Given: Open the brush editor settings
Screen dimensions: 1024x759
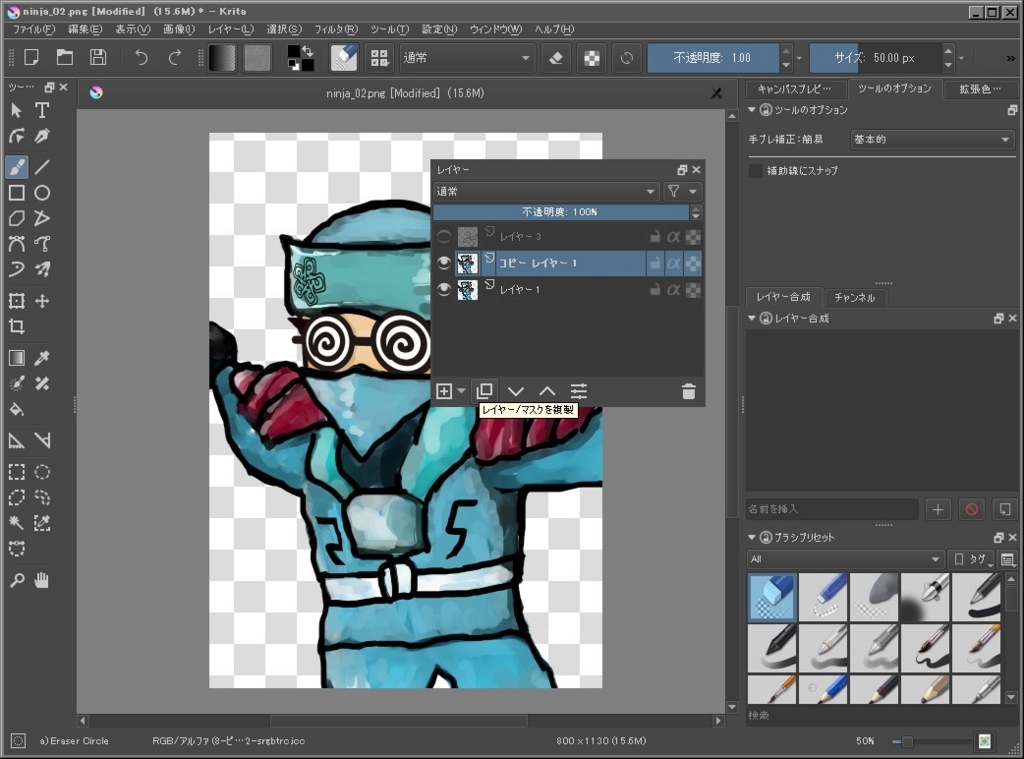Looking at the screenshot, I should pos(344,57).
